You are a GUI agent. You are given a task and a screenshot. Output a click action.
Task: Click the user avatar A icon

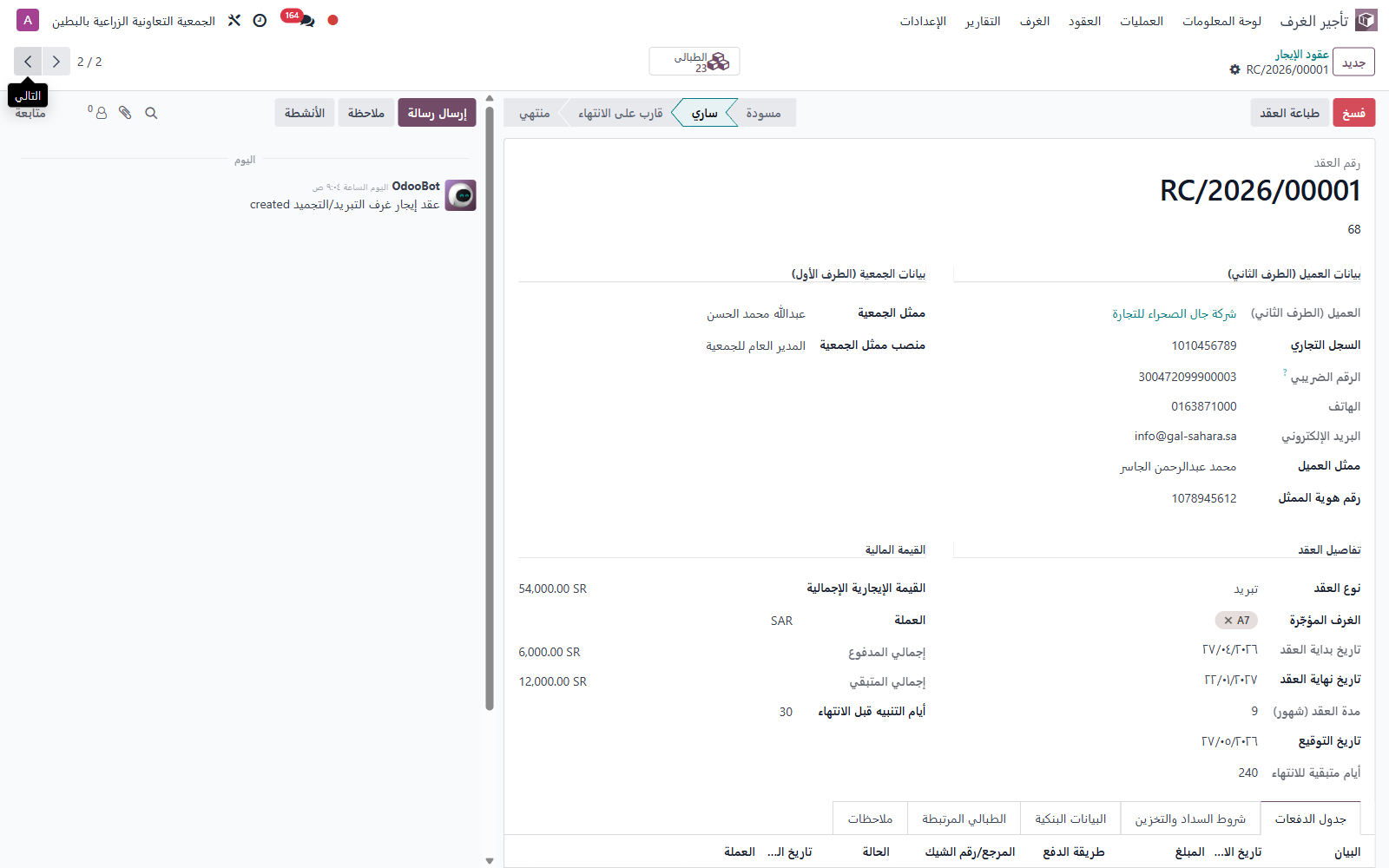28,20
